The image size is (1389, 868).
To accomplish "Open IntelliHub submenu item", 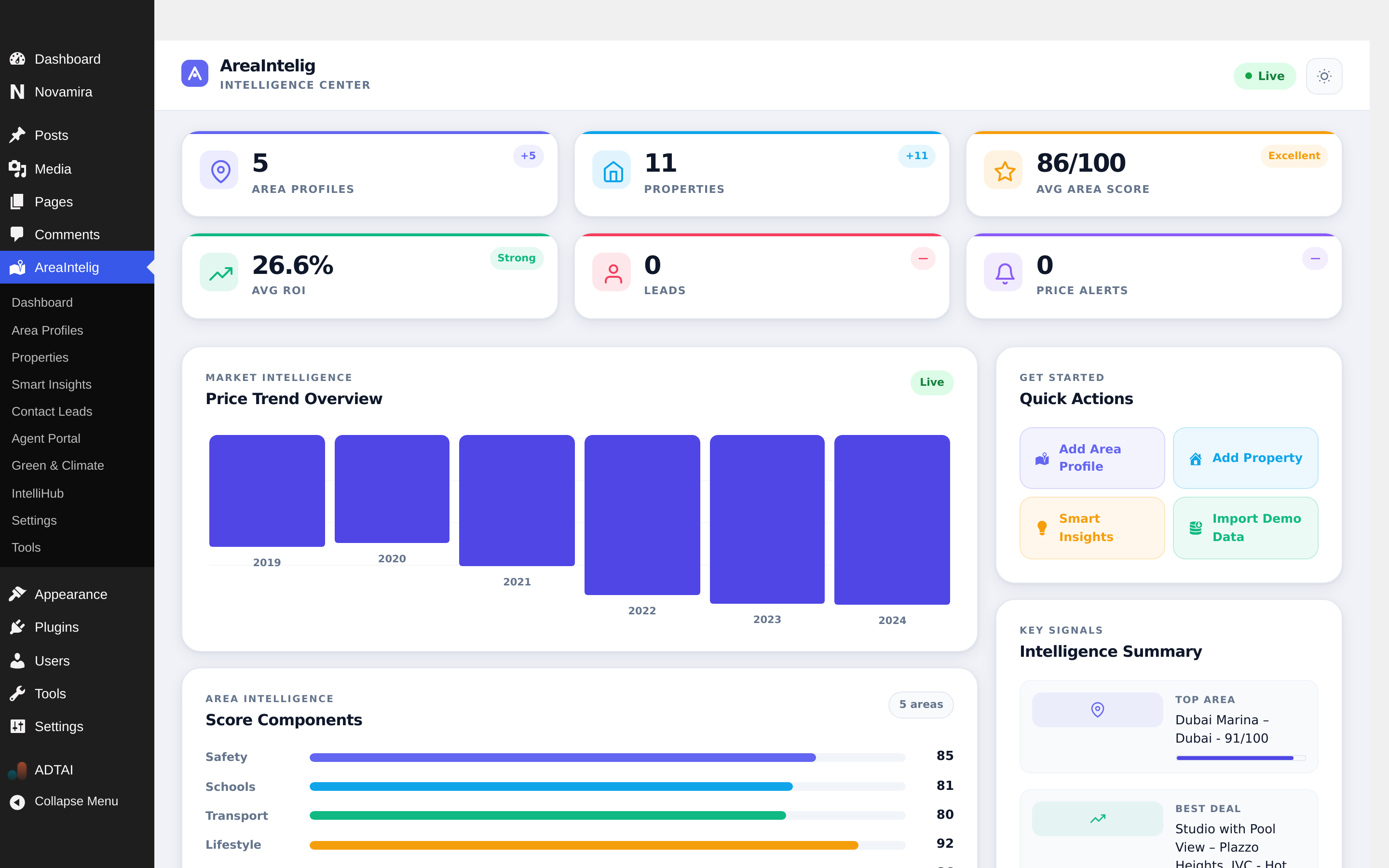I will coord(37,493).
